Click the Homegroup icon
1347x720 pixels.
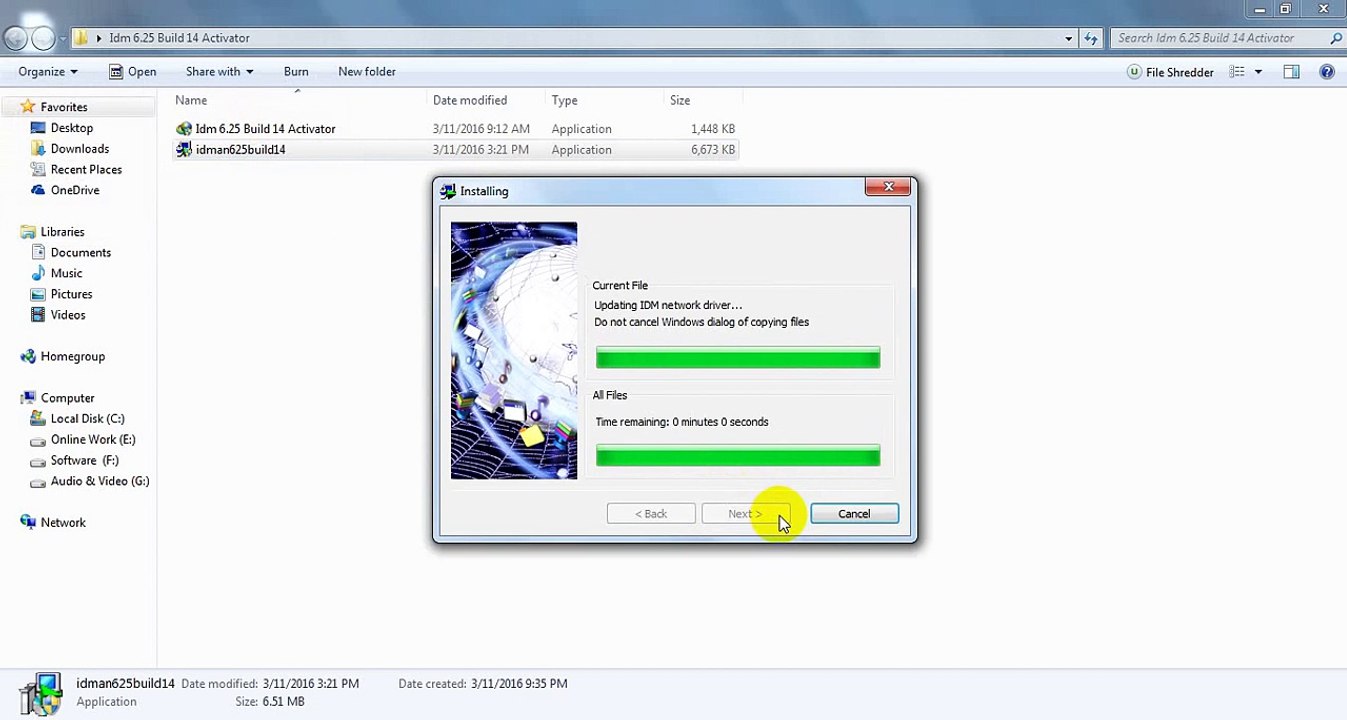[x=28, y=356]
